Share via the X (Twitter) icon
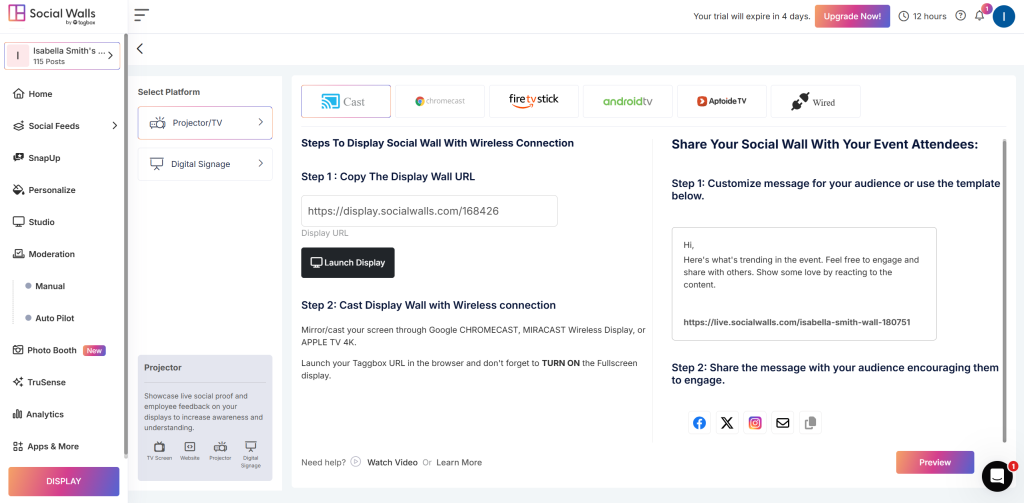1024x503 pixels. 727,423
